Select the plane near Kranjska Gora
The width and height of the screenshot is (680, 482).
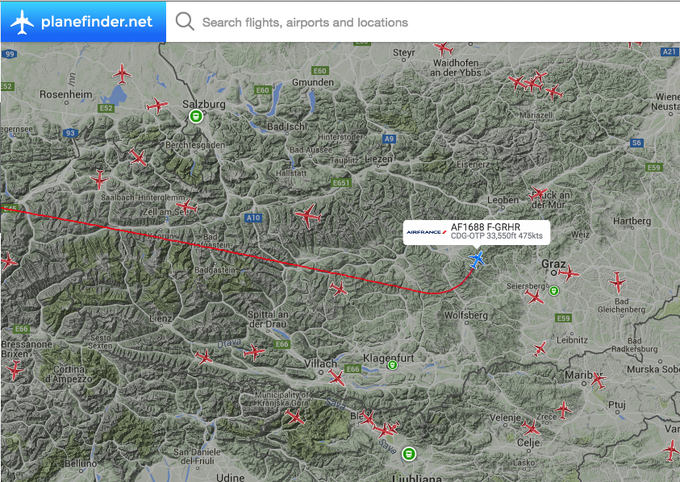pyautogui.click(x=295, y=417)
